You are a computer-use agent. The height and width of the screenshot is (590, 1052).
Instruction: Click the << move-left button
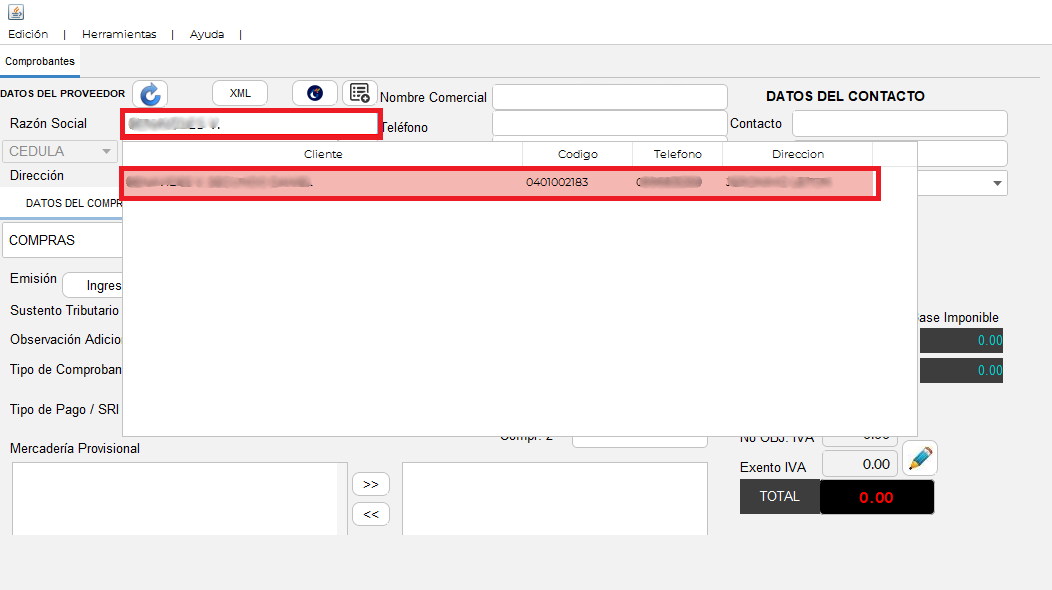(x=371, y=514)
